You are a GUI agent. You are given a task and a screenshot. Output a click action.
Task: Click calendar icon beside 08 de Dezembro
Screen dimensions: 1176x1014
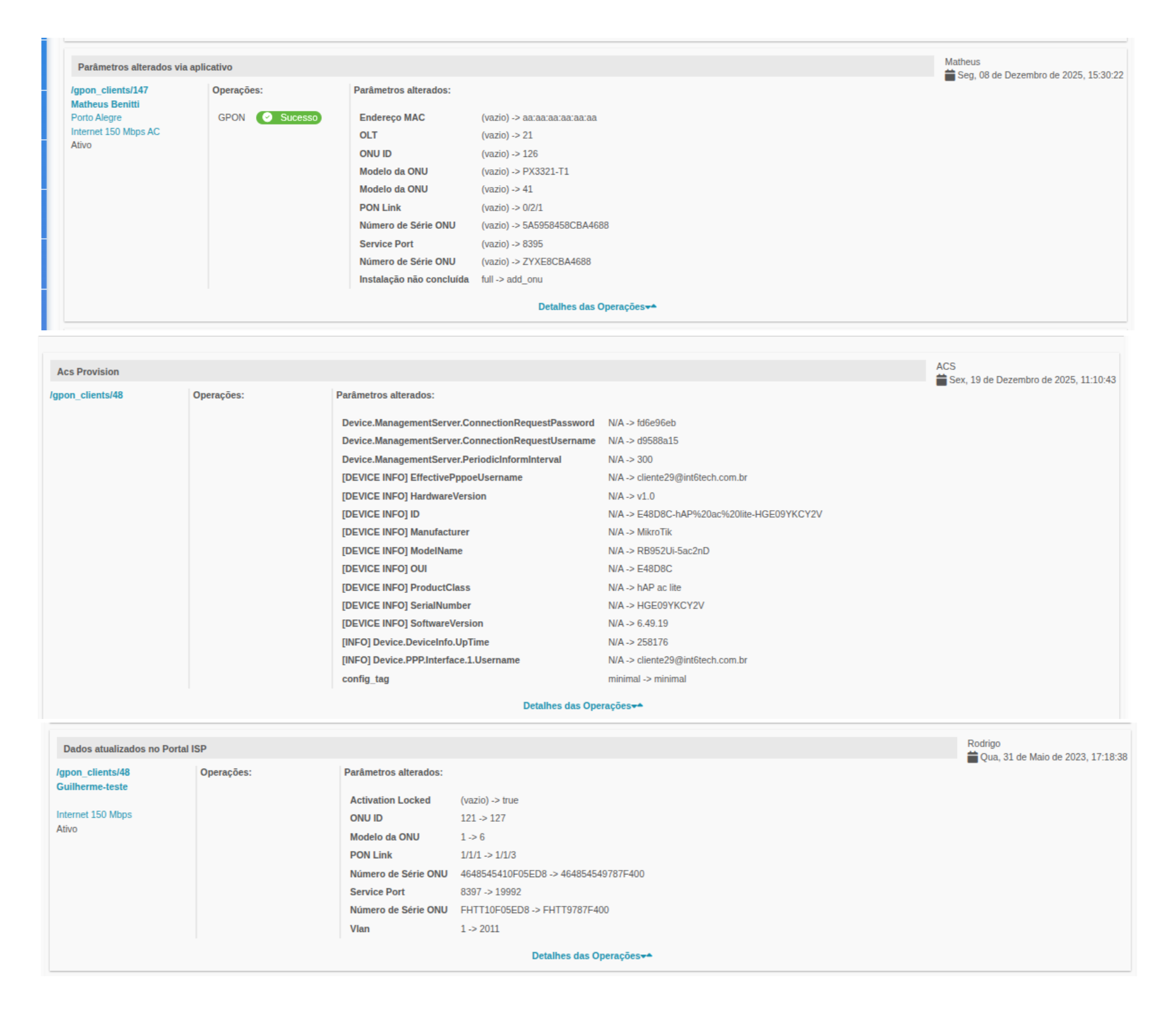pos(949,76)
